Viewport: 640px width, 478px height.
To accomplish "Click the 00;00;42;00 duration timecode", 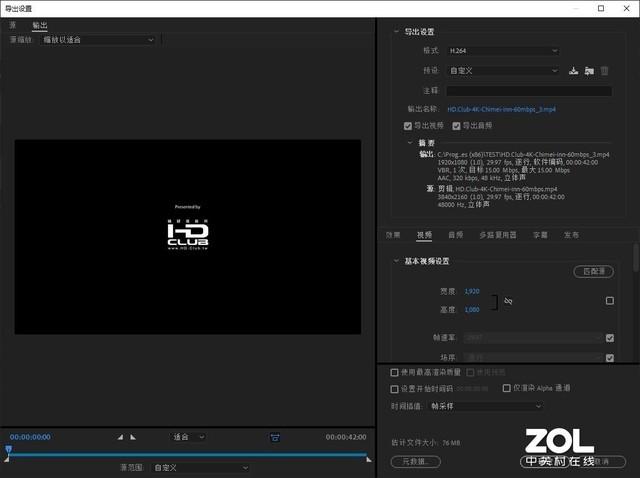I will coord(346,437).
